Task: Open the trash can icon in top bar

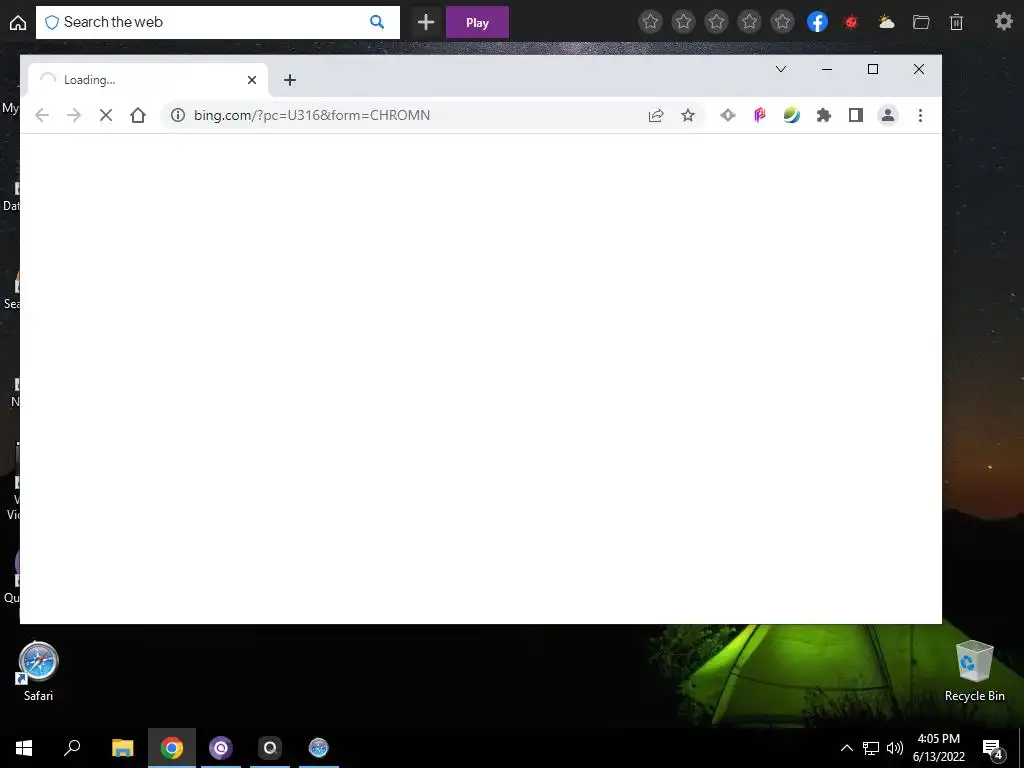Action: pyautogui.click(x=956, y=22)
